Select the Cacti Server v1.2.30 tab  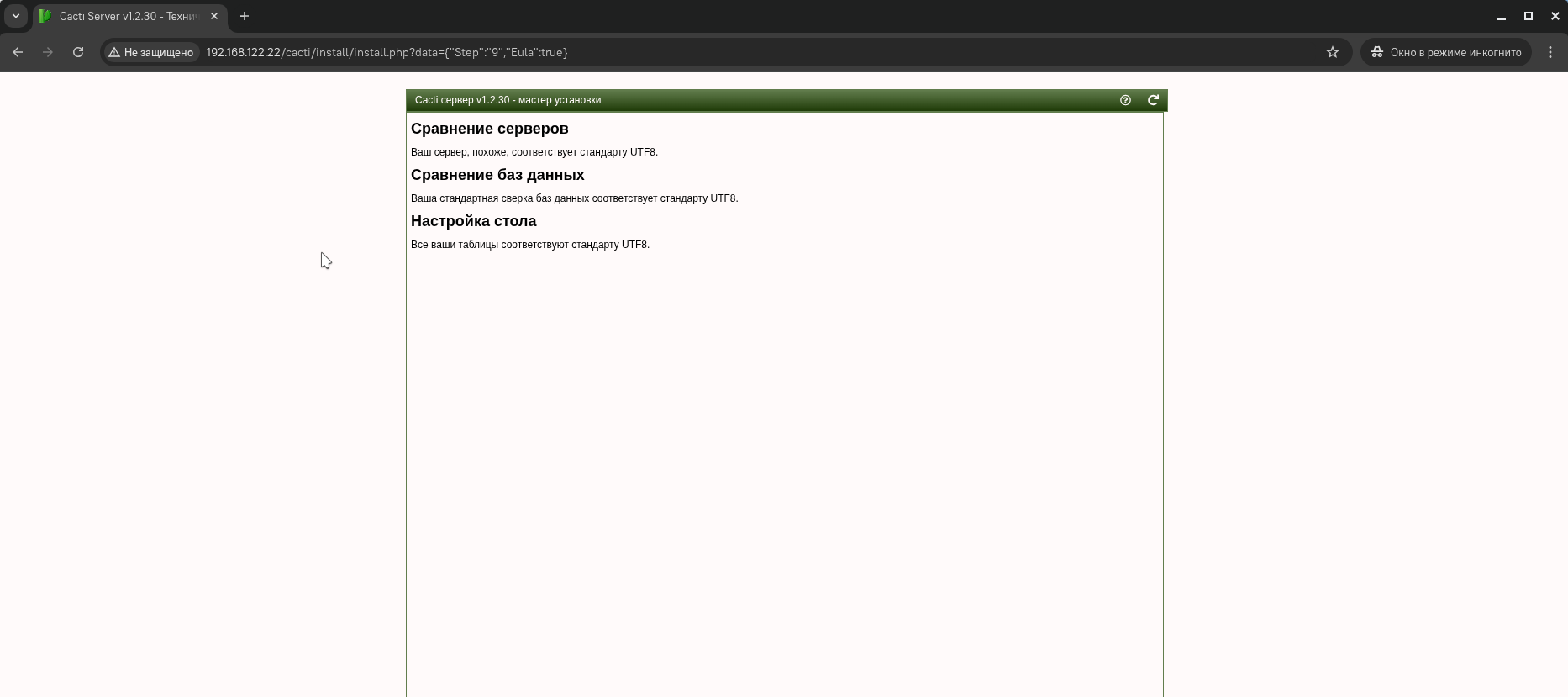[130, 16]
